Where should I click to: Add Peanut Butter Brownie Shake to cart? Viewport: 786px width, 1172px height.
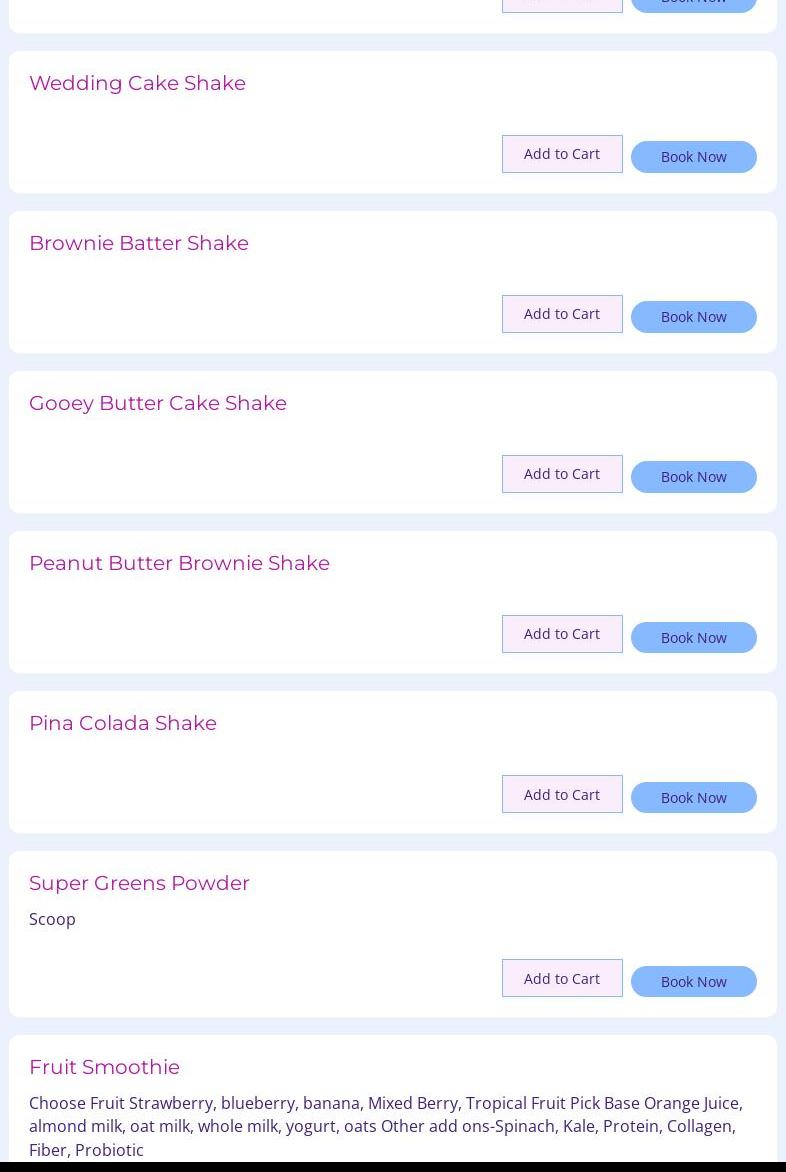(562, 634)
